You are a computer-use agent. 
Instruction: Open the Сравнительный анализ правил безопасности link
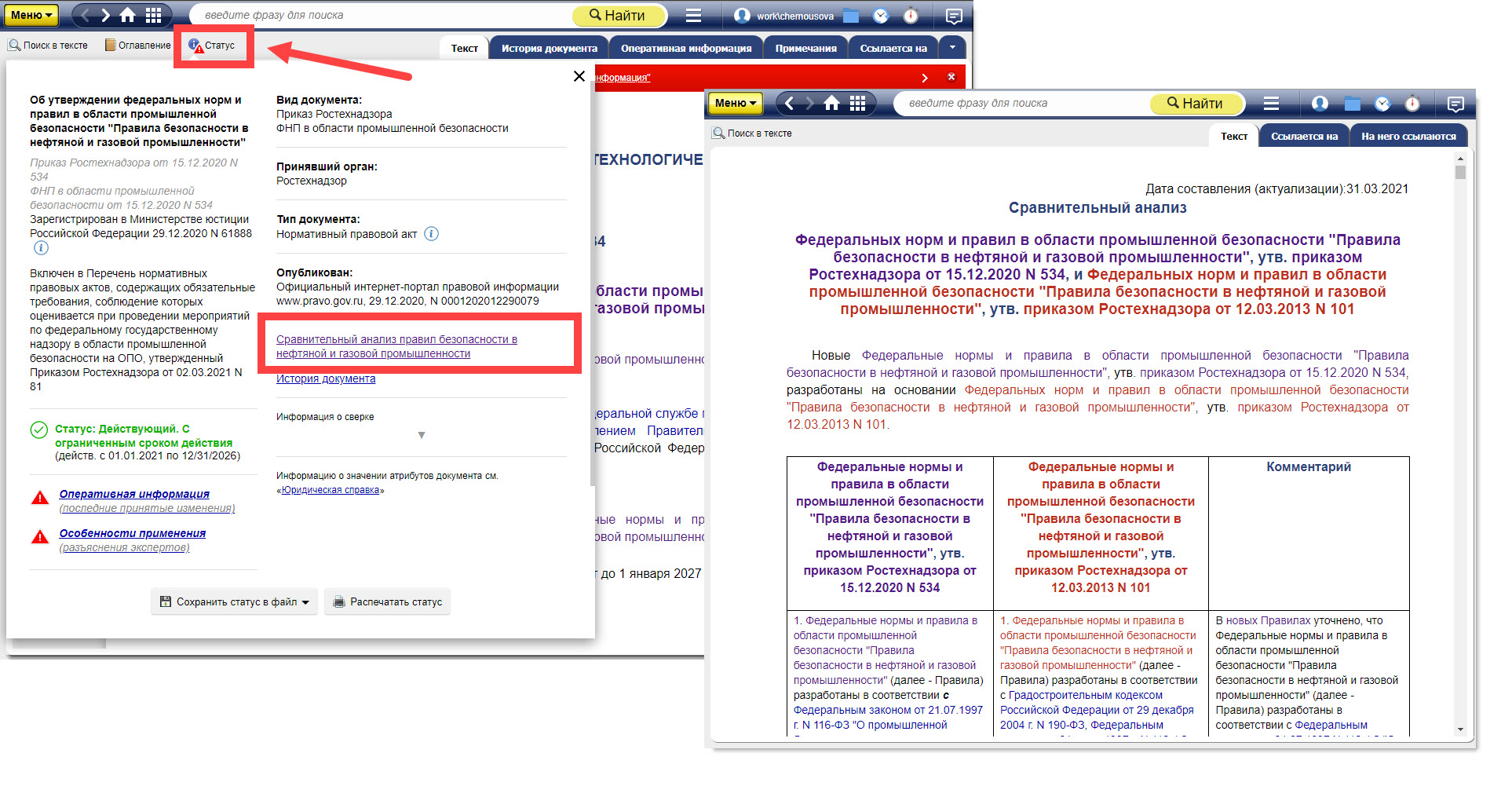point(396,346)
